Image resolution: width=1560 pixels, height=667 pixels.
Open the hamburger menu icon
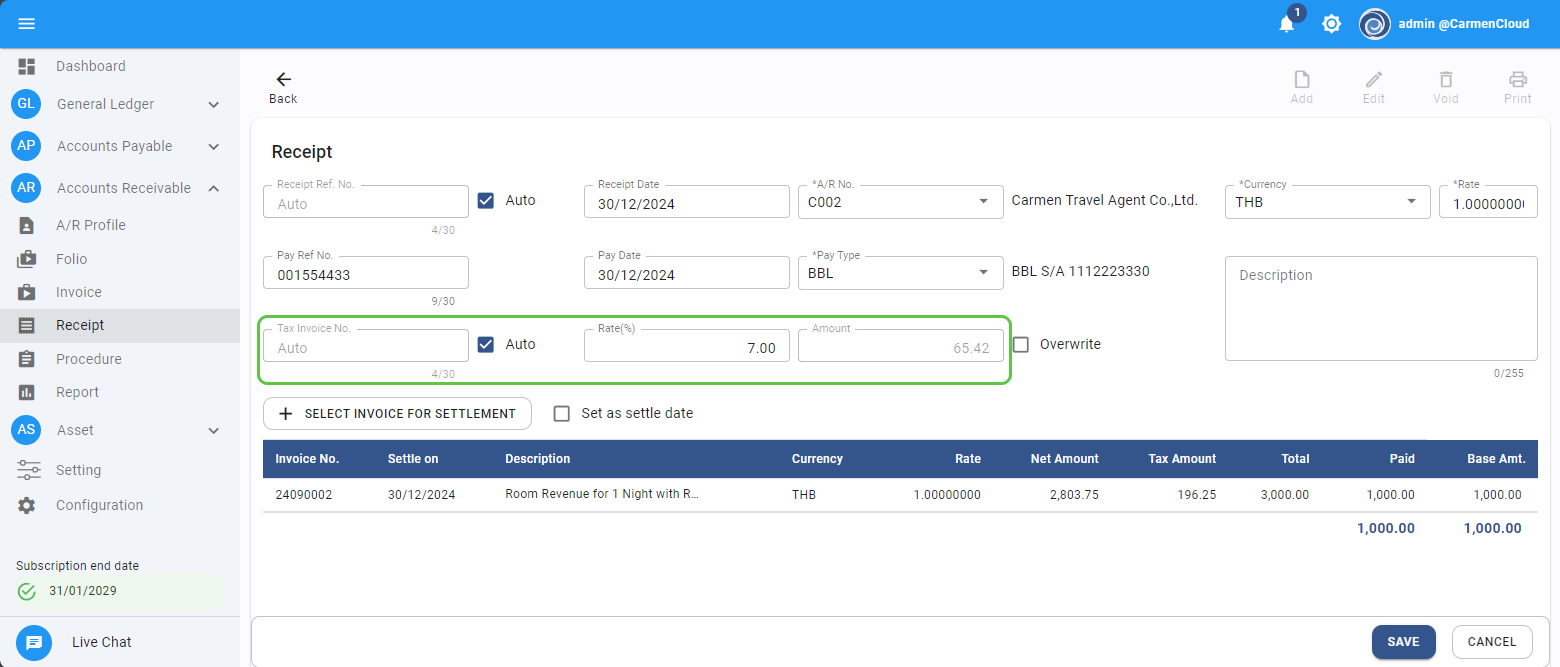[x=27, y=24]
